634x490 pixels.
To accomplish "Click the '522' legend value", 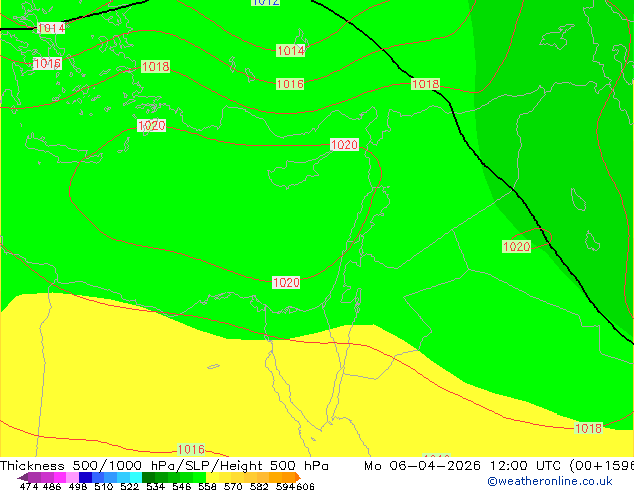I will point(129,486).
